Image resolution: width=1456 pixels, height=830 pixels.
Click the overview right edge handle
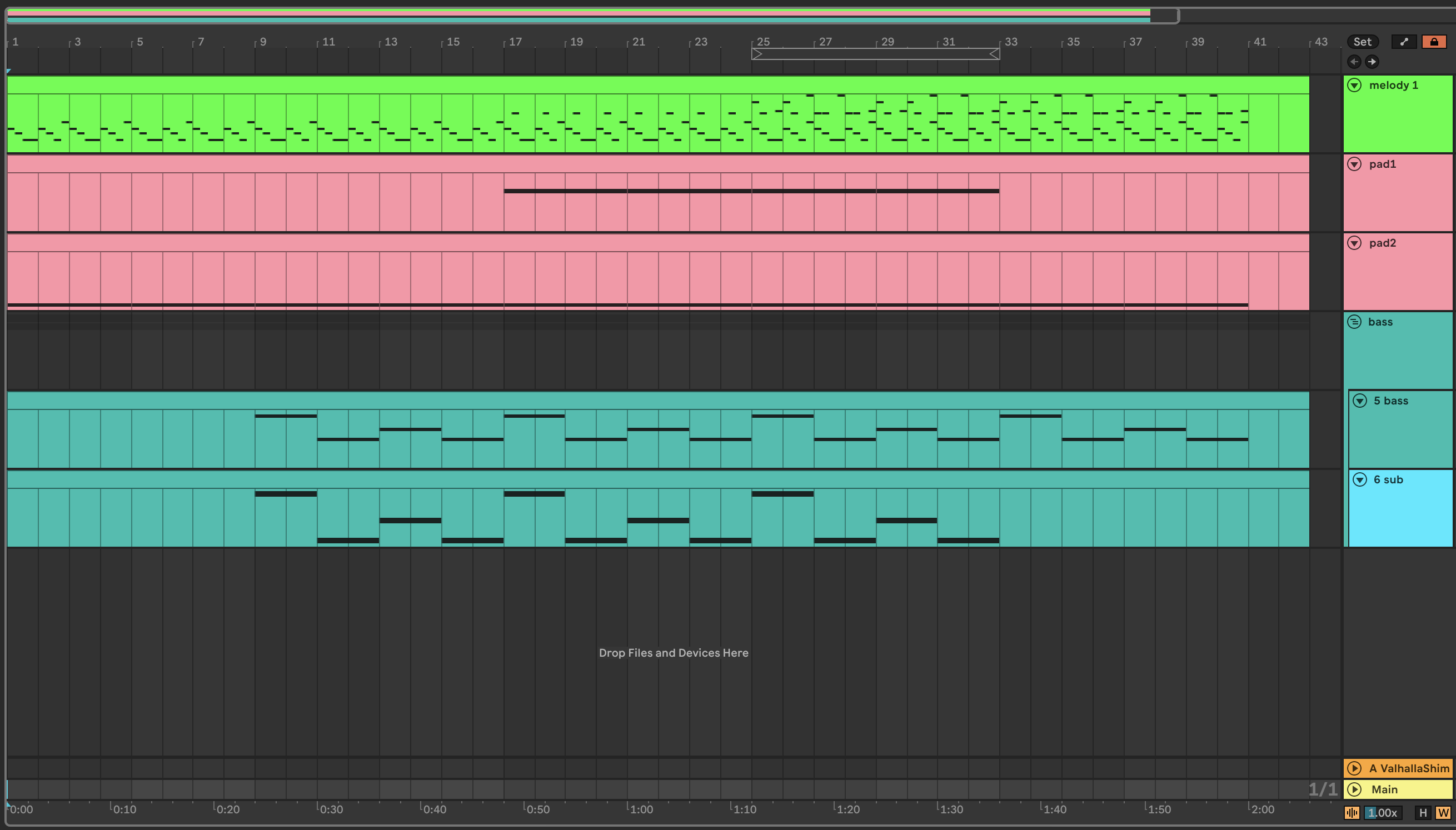(1178, 16)
